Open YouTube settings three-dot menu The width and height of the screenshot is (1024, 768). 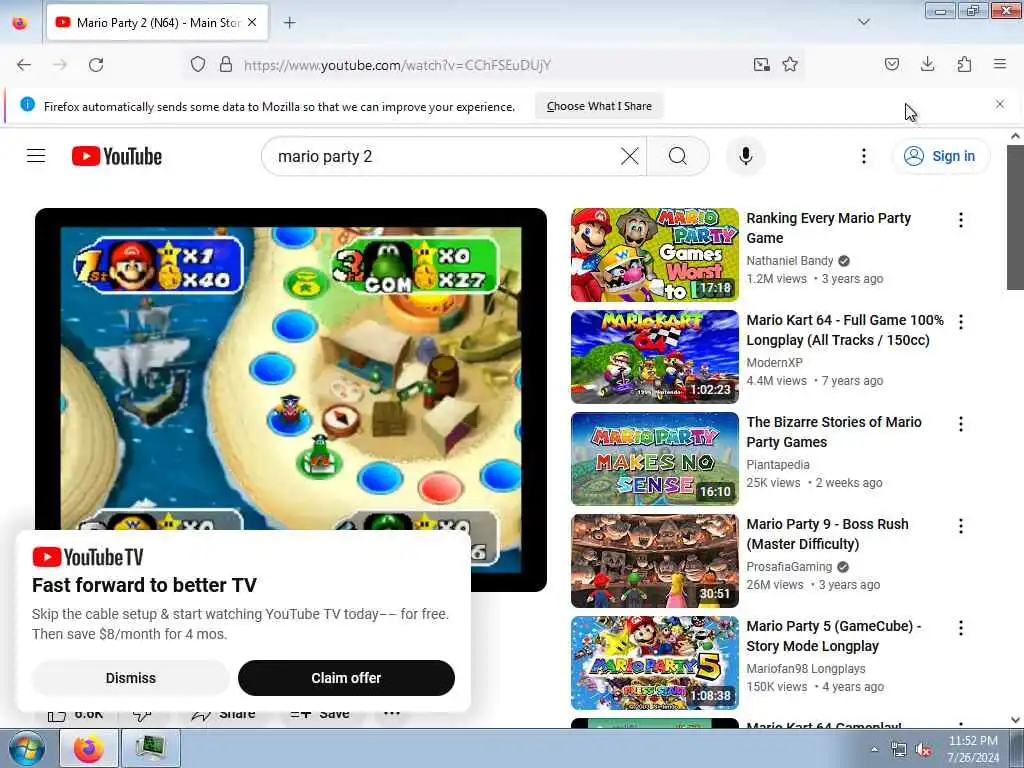pyautogui.click(x=863, y=156)
